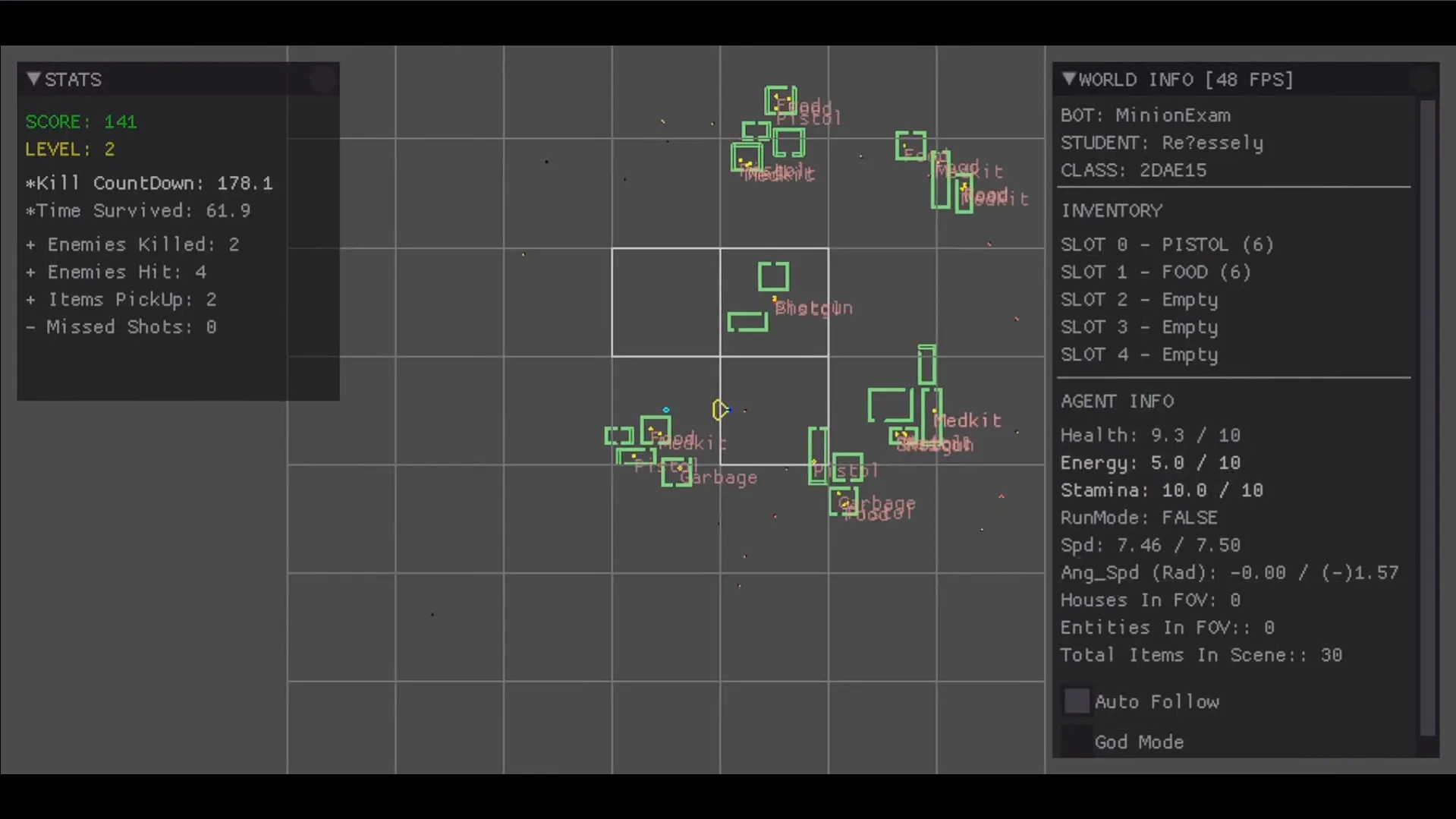The width and height of the screenshot is (1456, 819).
Task: Select inventory SLOT 2 - Empty
Action: tap(1139, 300)
